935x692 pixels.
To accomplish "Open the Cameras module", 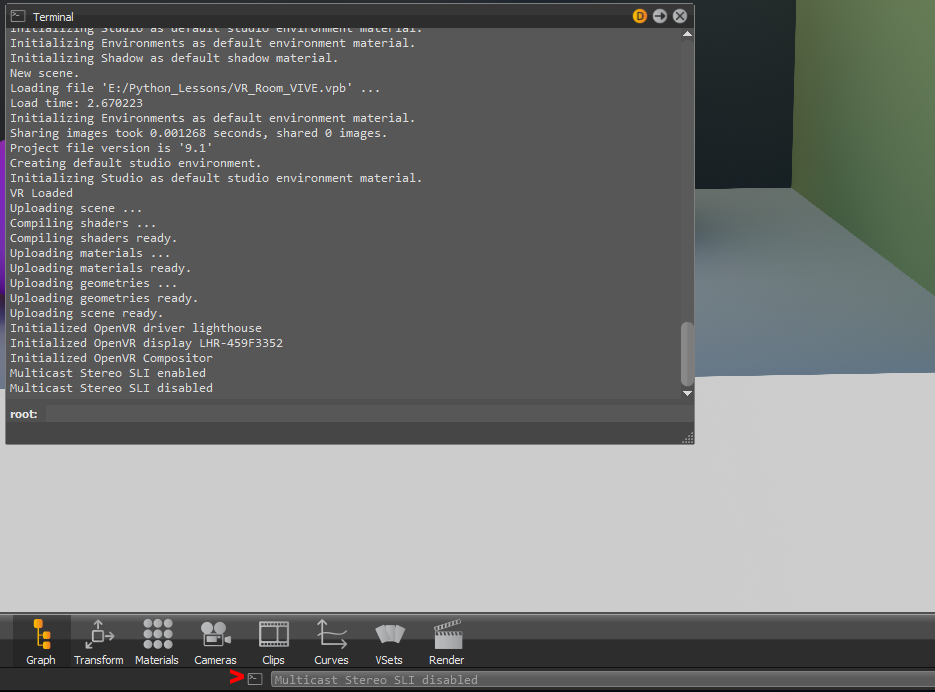I will point(215,642).
